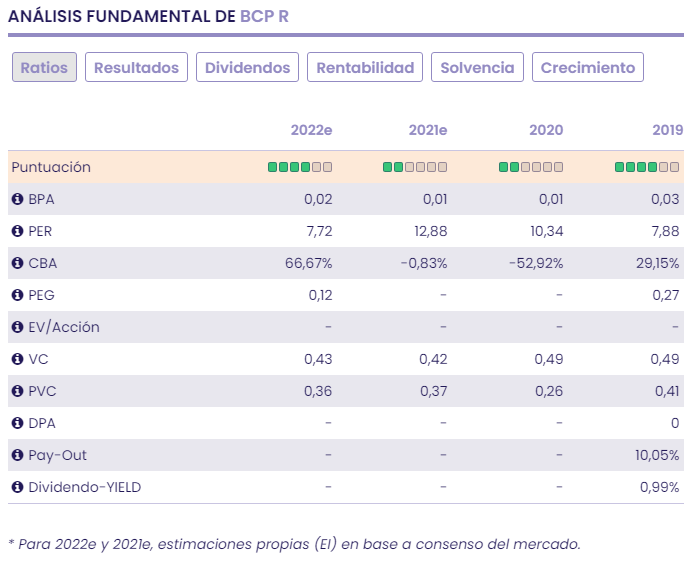The height and width of the screenshot is (563, 692).
Task: Switch to the Ratios tab
Action: tap(44, 68)
